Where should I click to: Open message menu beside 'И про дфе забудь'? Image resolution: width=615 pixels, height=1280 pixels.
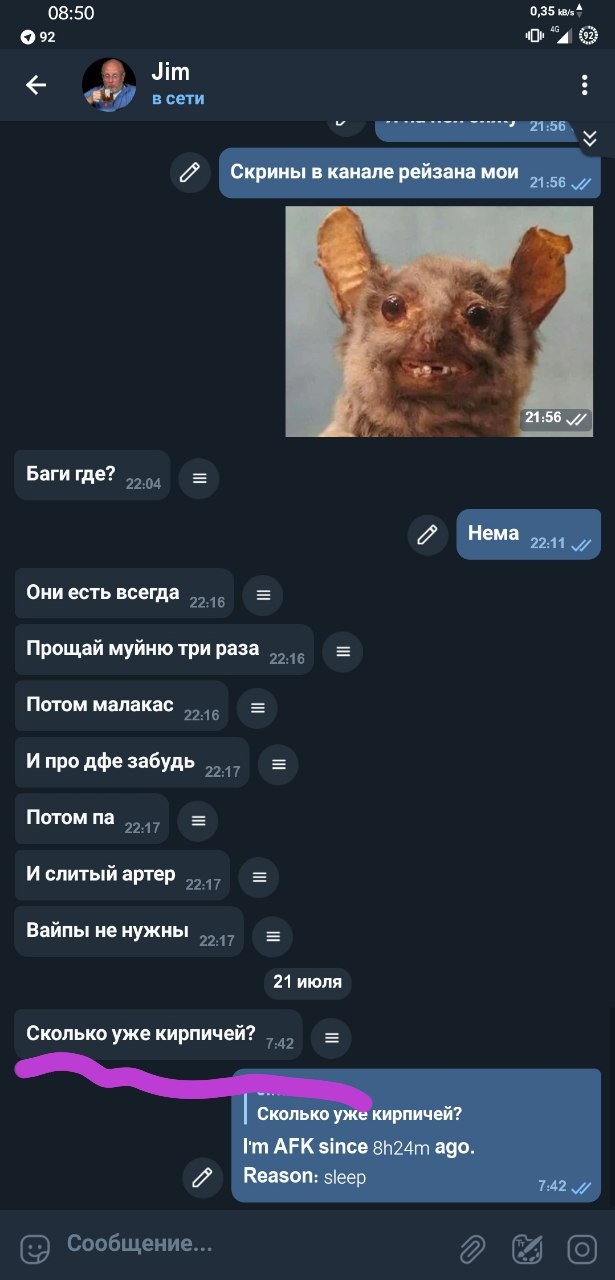[278, 764]
